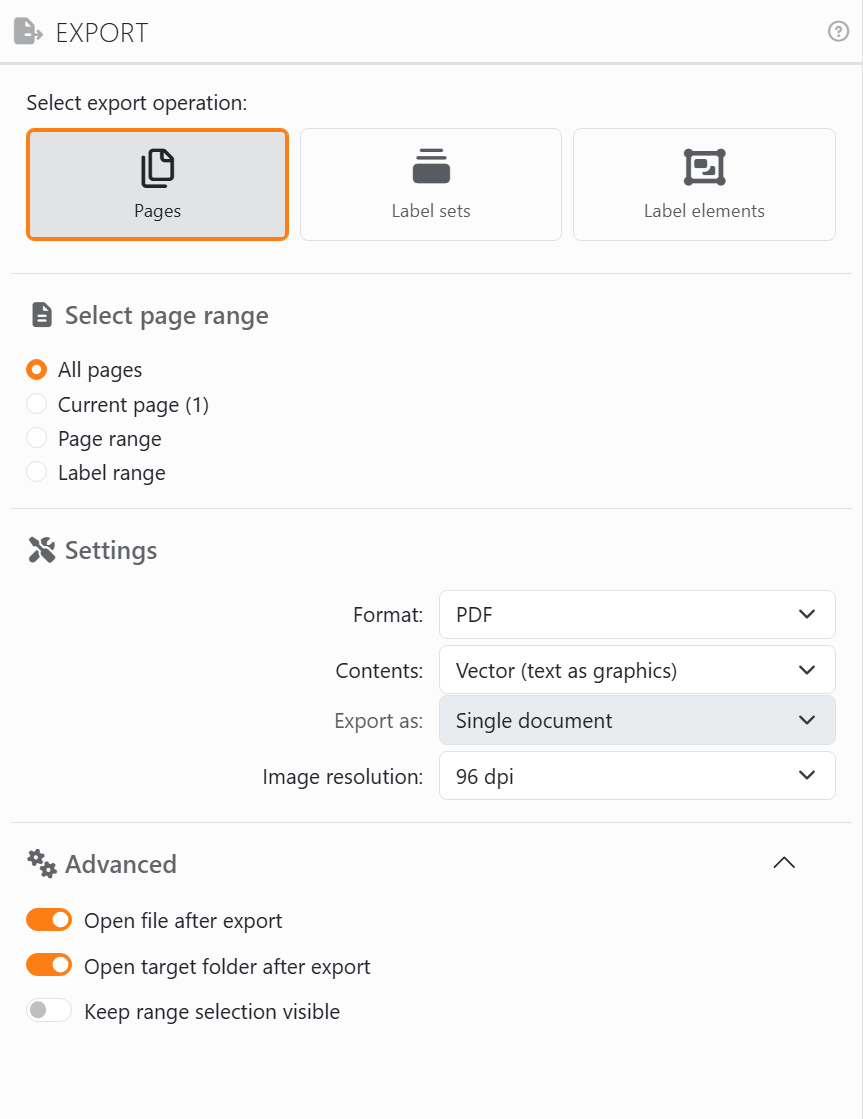Click the Label elements frame icon

(705, 167)
